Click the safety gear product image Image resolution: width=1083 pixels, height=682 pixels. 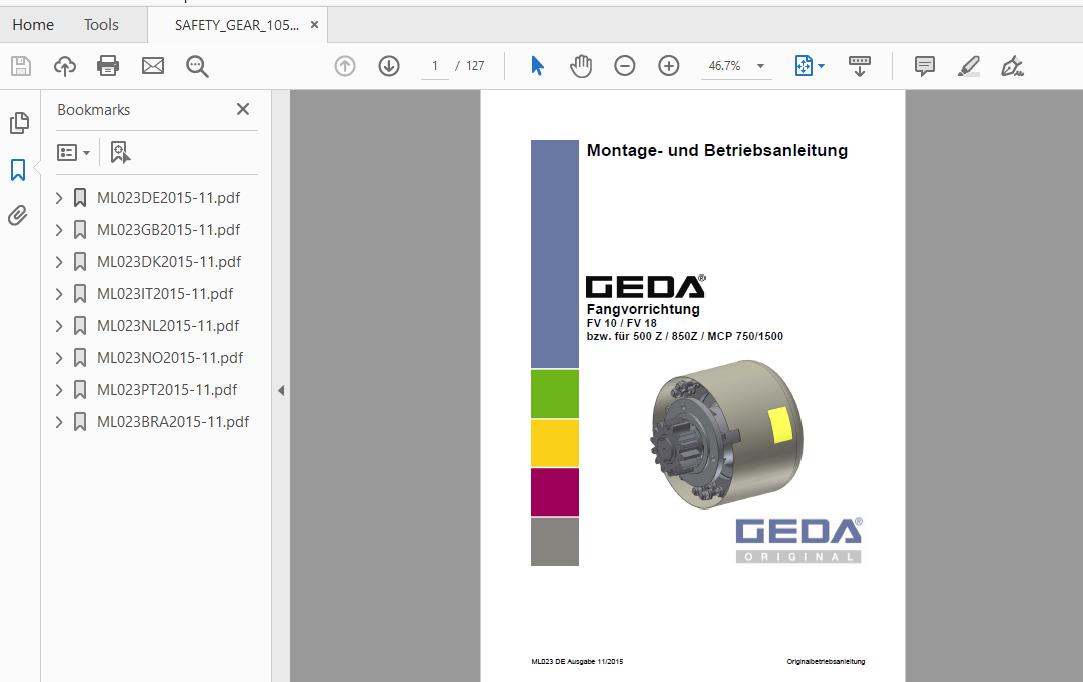(x=727, y=433)
